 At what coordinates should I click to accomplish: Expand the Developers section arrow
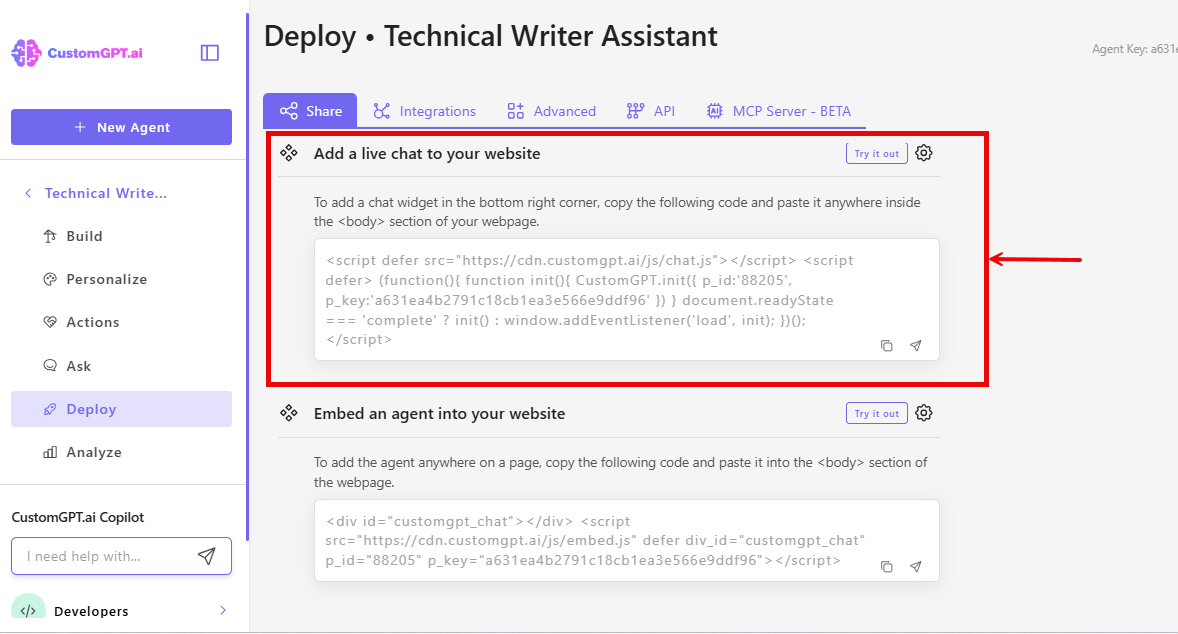[x=222, y=610]
